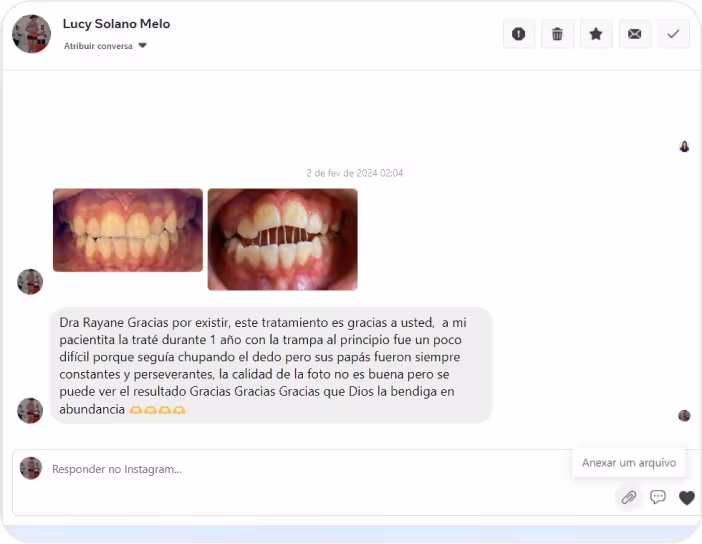Open Lucy Solano Melo's contact name

[116, 24]
